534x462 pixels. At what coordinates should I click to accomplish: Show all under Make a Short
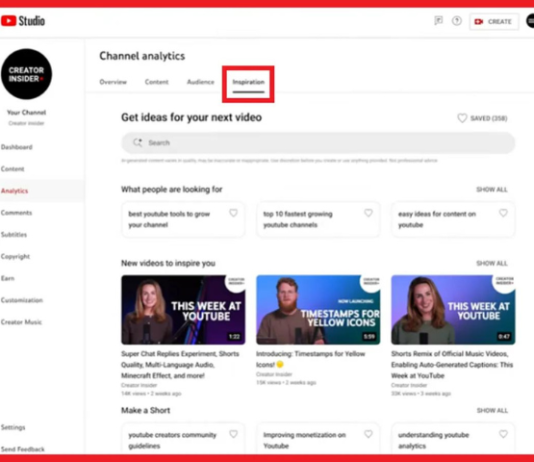[492, 410]
